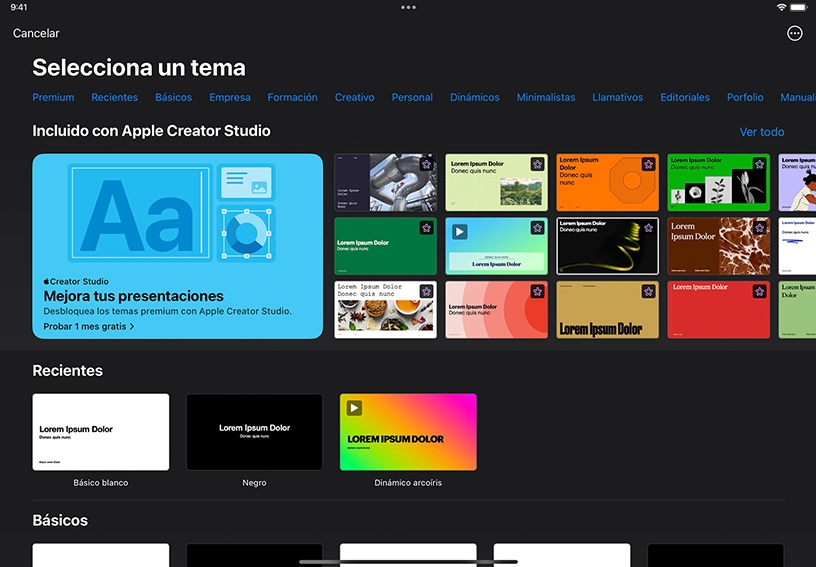Click the premium badge on the red theme
This screenshot has width=816, height=567.
pyautogui.click(x=759, y=291)
